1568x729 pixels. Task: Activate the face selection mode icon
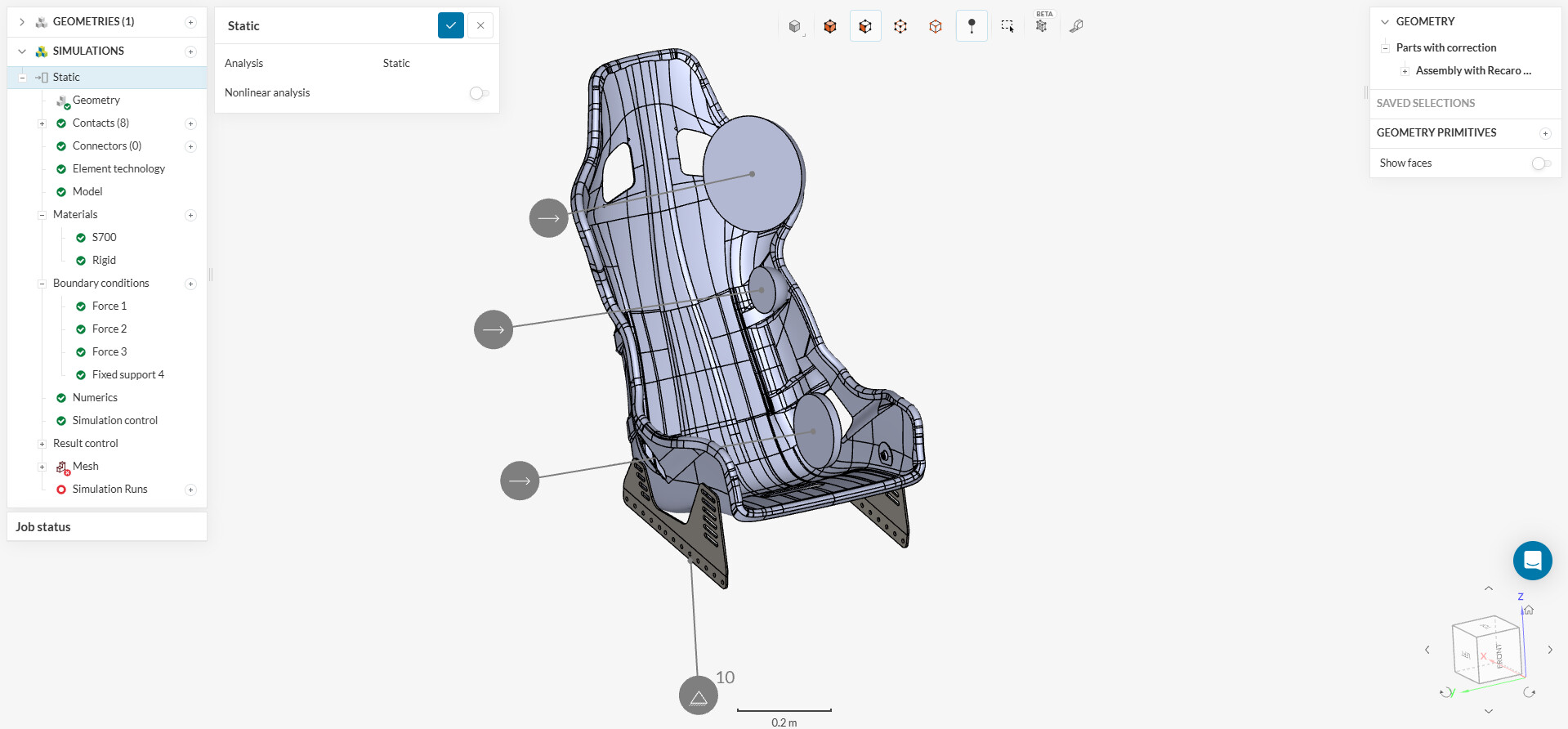[865, 26]
